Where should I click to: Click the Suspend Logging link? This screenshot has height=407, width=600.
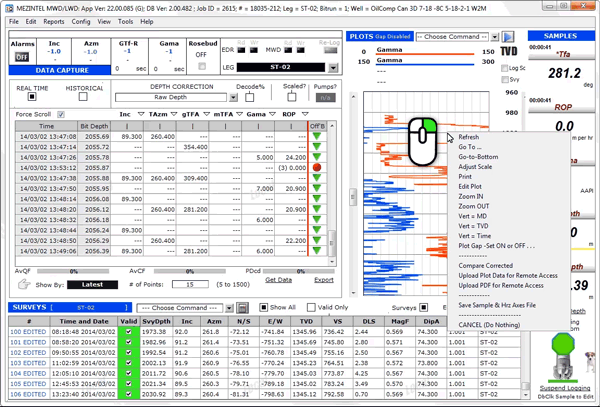click(x=565, y=388)
